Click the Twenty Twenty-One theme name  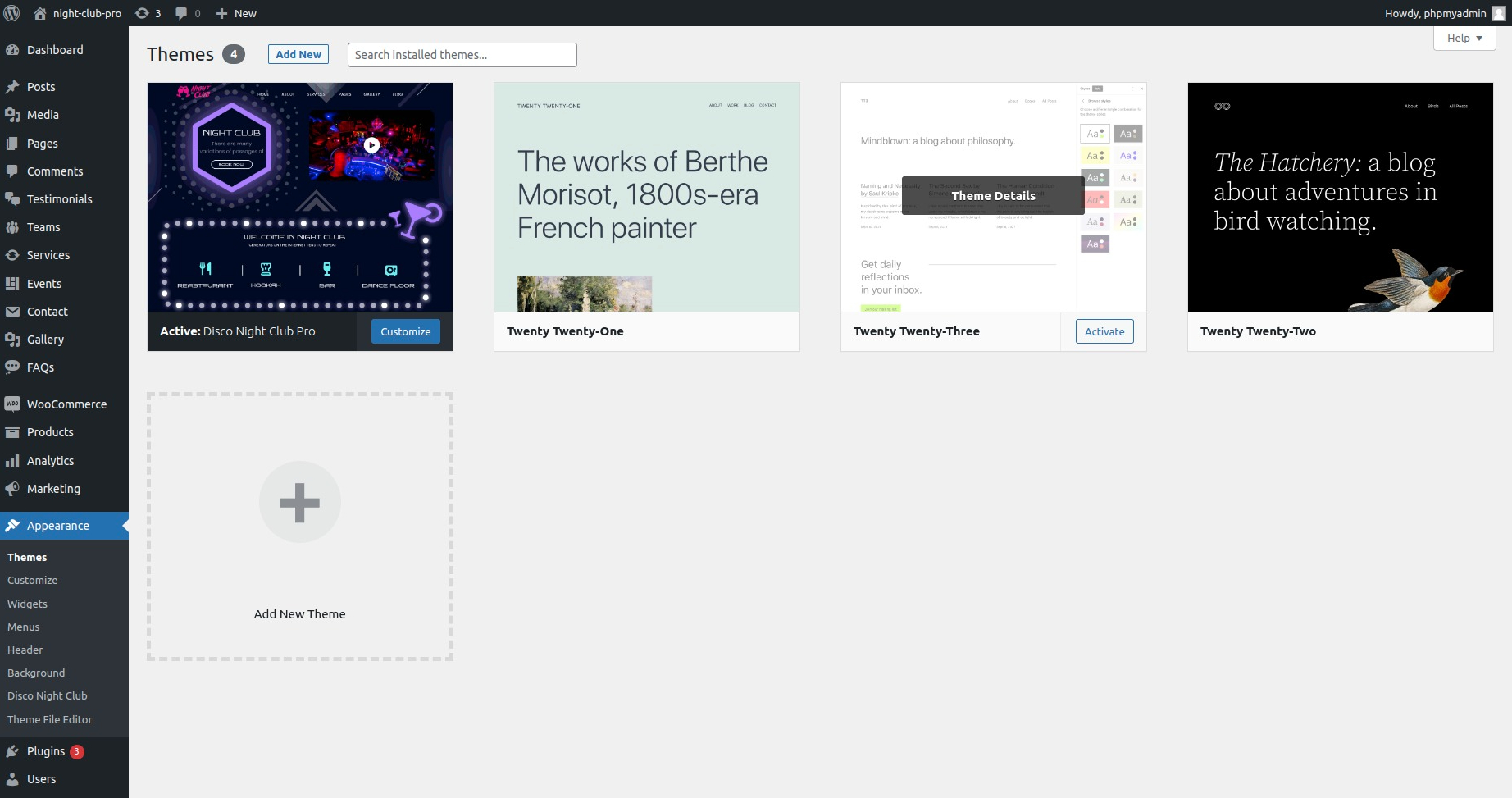565,331
